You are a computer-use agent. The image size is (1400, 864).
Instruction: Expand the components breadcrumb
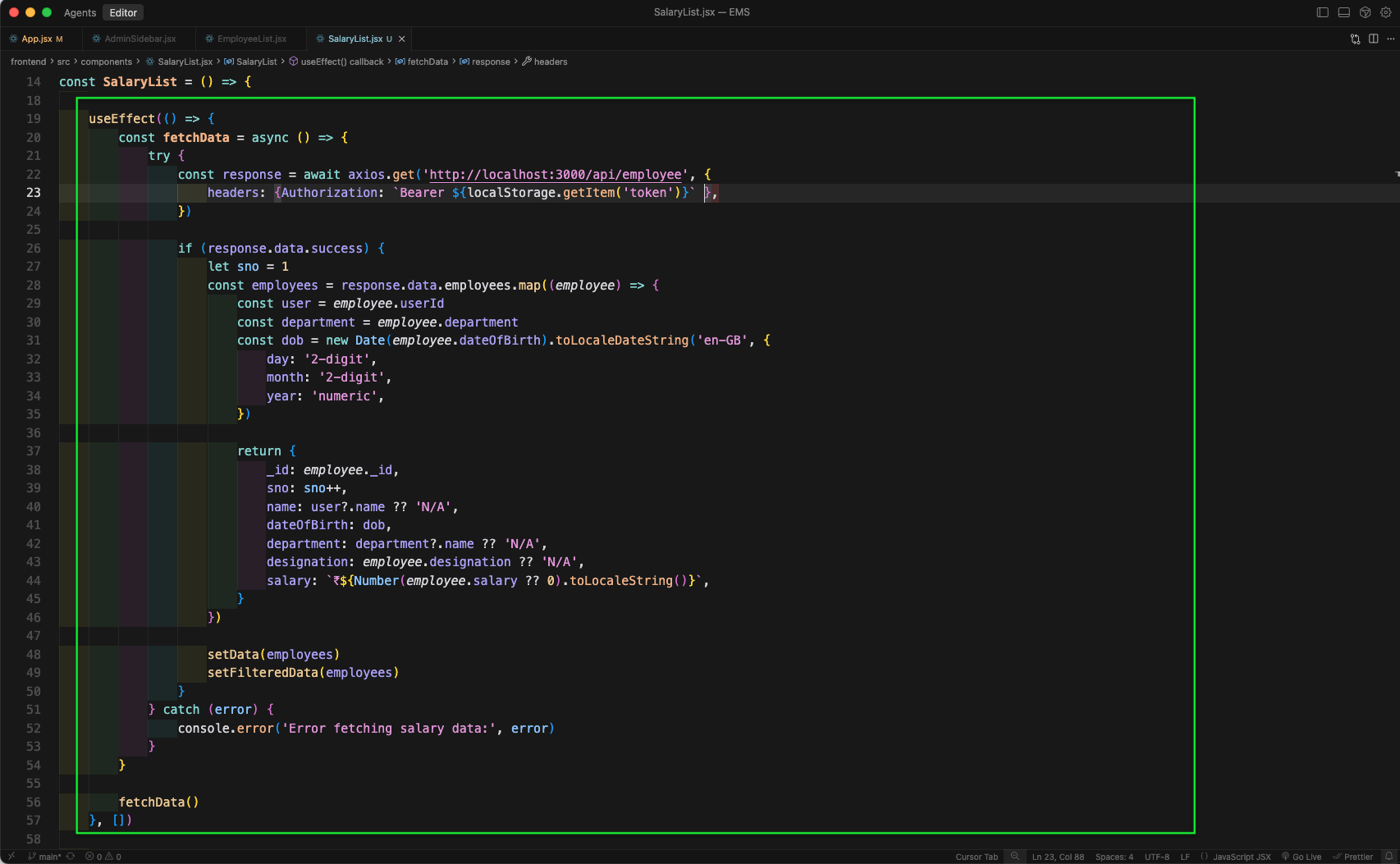tap(107, 62)
